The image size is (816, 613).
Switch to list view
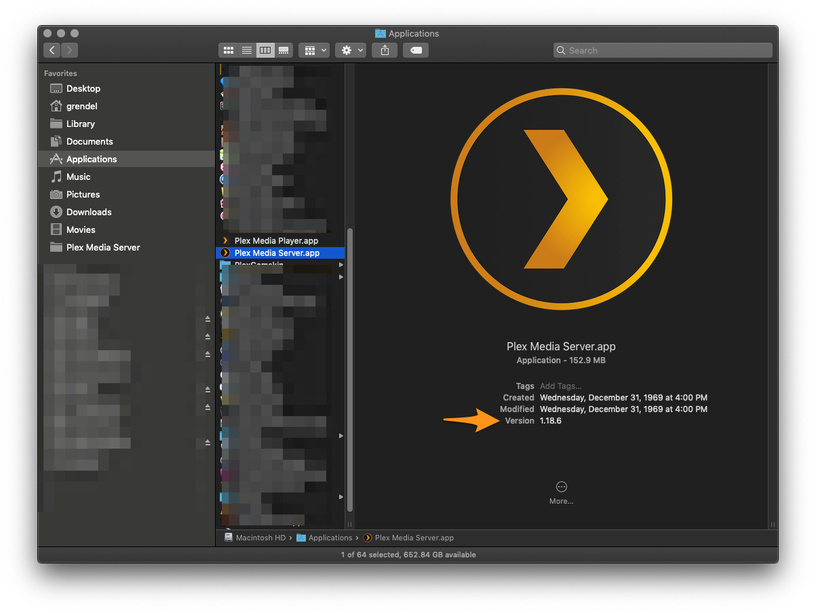click(x=247, y=50)
